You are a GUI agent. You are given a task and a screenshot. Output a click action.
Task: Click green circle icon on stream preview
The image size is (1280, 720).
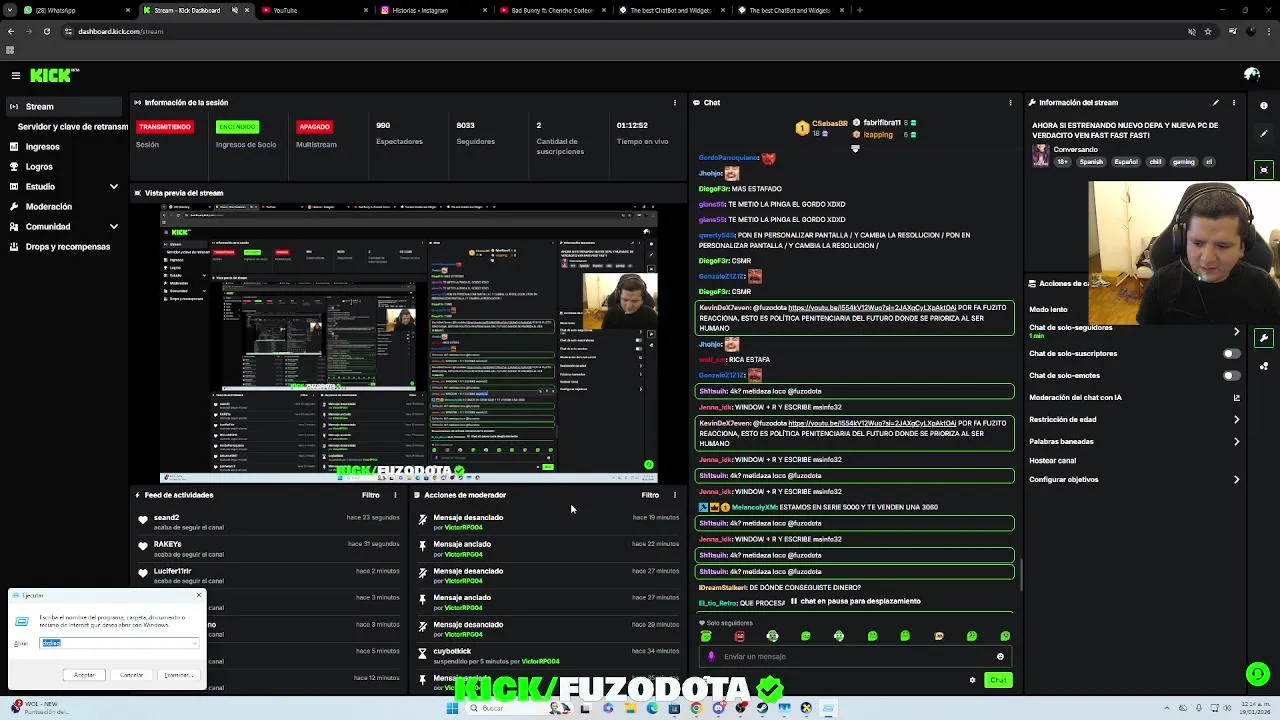click(x=649, y=464)
